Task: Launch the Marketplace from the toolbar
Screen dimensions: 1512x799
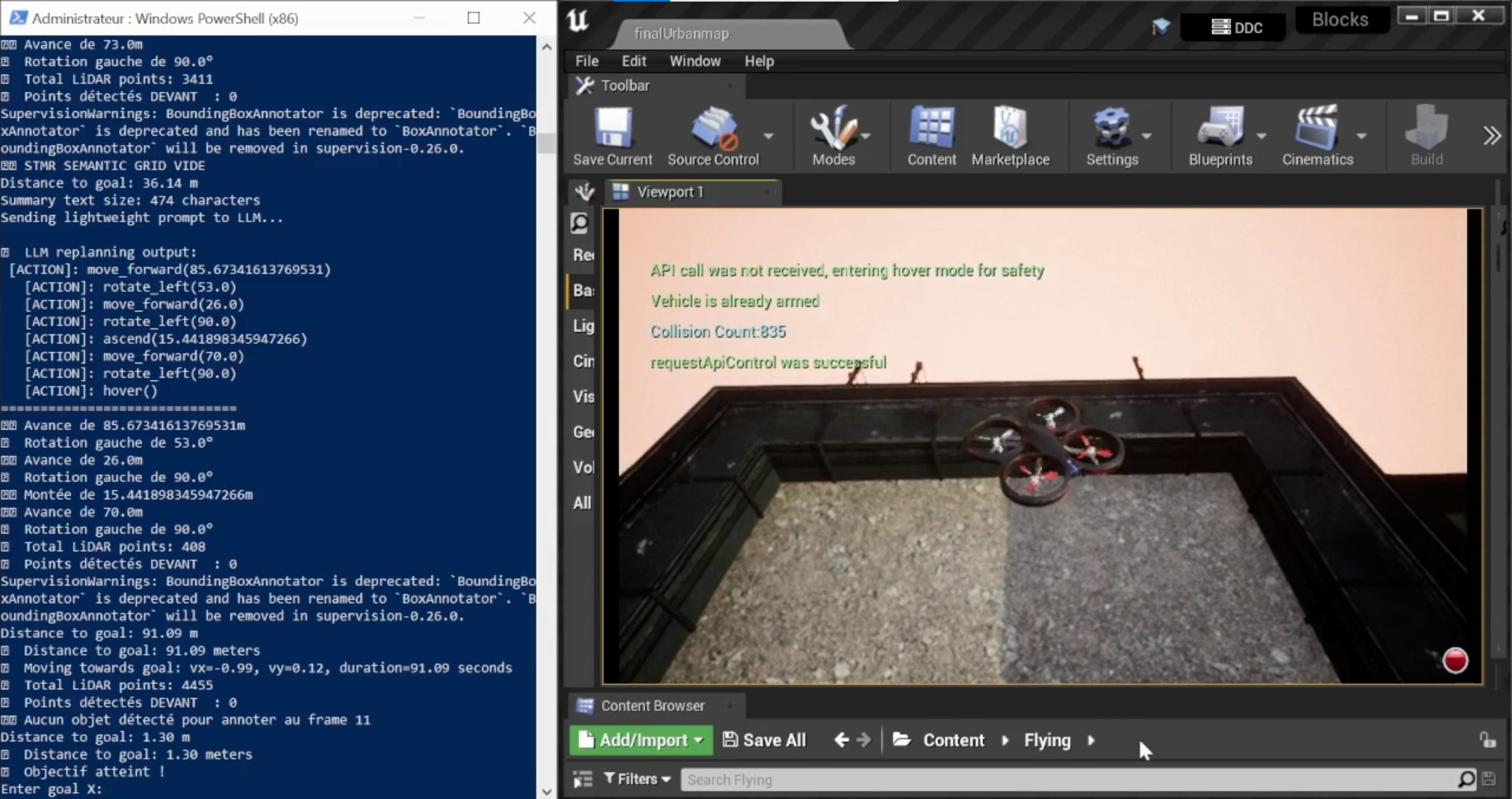Action: coord(1010,135)
